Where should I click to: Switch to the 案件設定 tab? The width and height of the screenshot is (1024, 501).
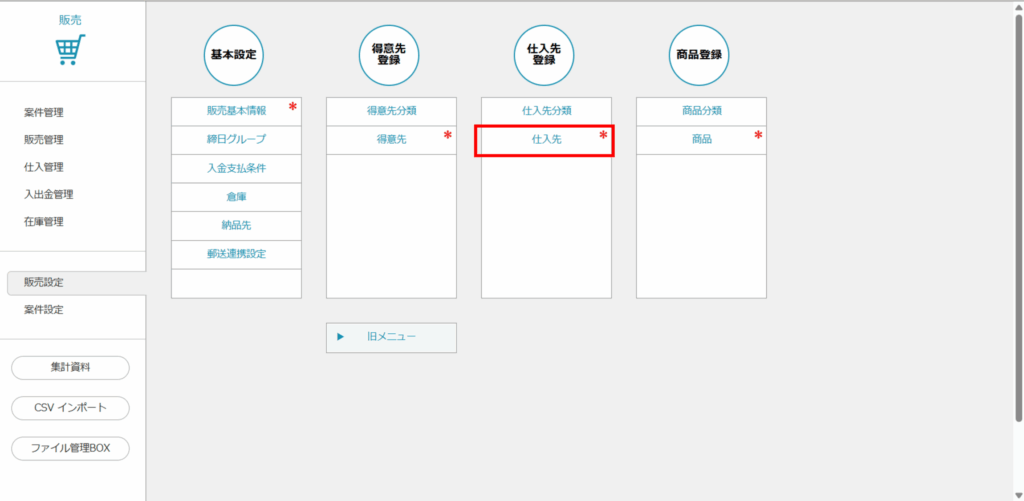pos(44,310)
